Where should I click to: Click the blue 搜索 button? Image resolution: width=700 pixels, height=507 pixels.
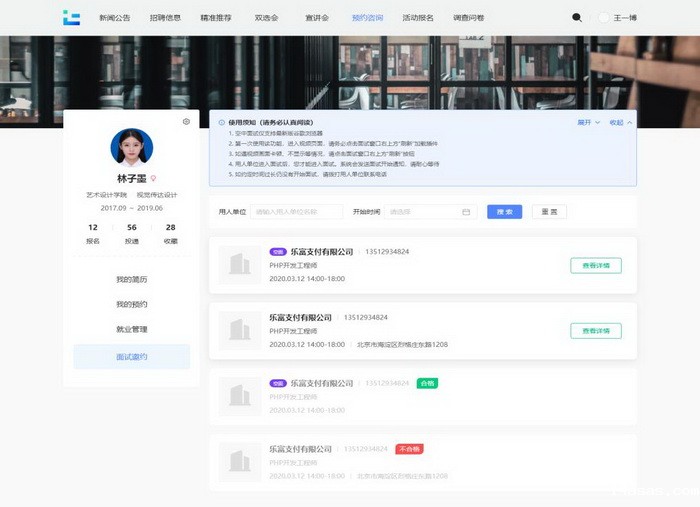[504, 212]
